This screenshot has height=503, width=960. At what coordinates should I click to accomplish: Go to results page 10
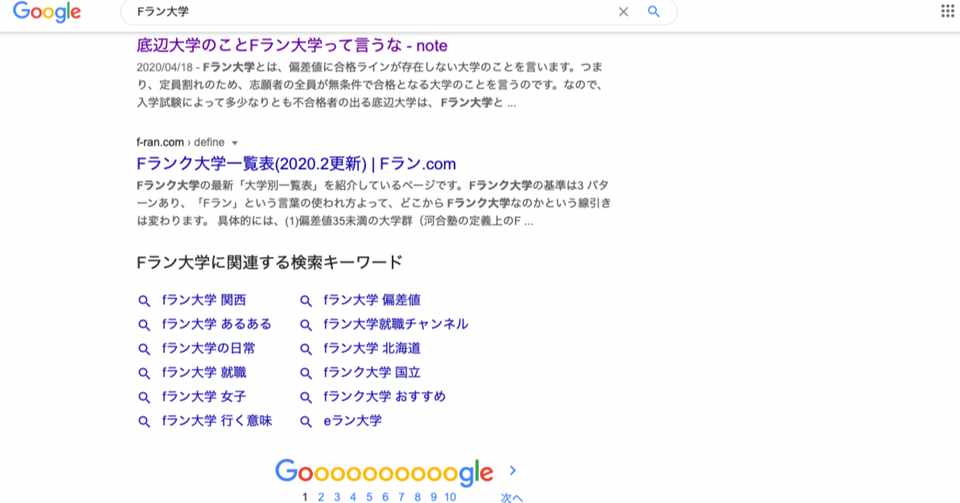click(x=450, y=497)
